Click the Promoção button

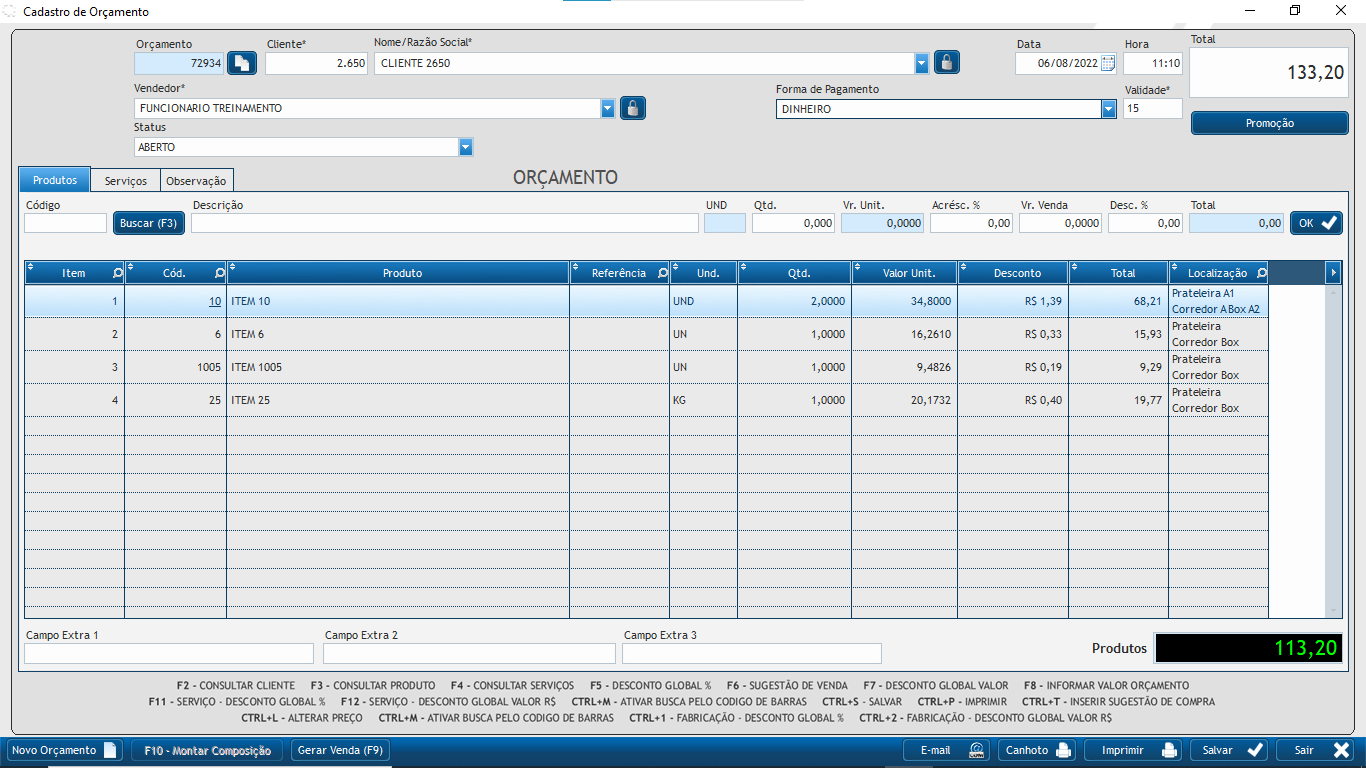pos(1269,123)
